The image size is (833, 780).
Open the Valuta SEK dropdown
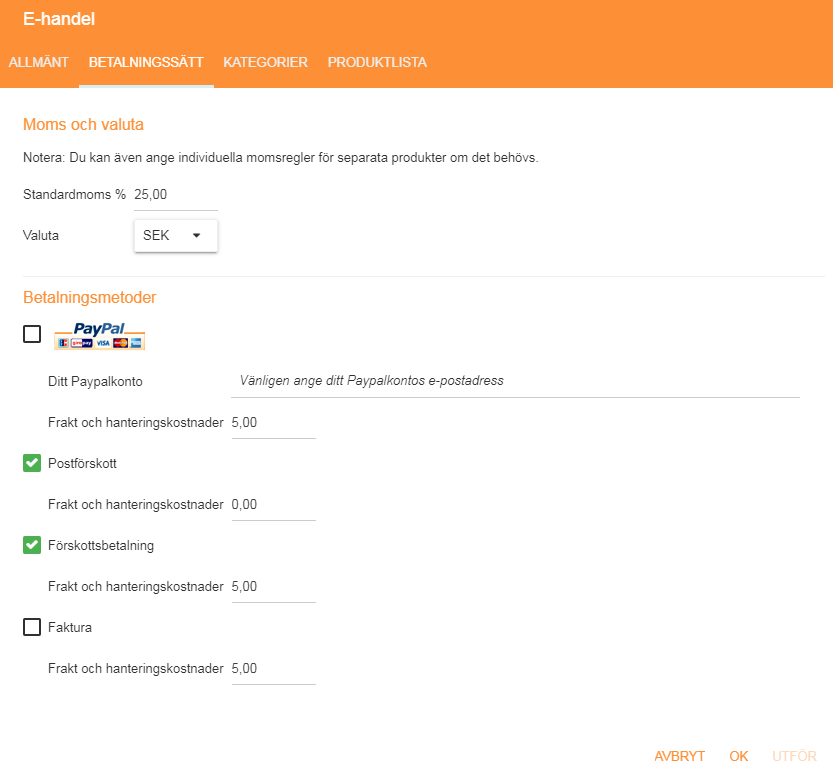tap(176, 235)
